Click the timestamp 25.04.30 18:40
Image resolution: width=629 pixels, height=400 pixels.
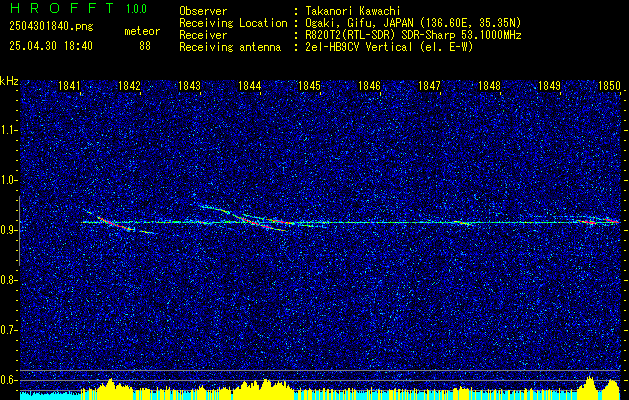[51, 46]
